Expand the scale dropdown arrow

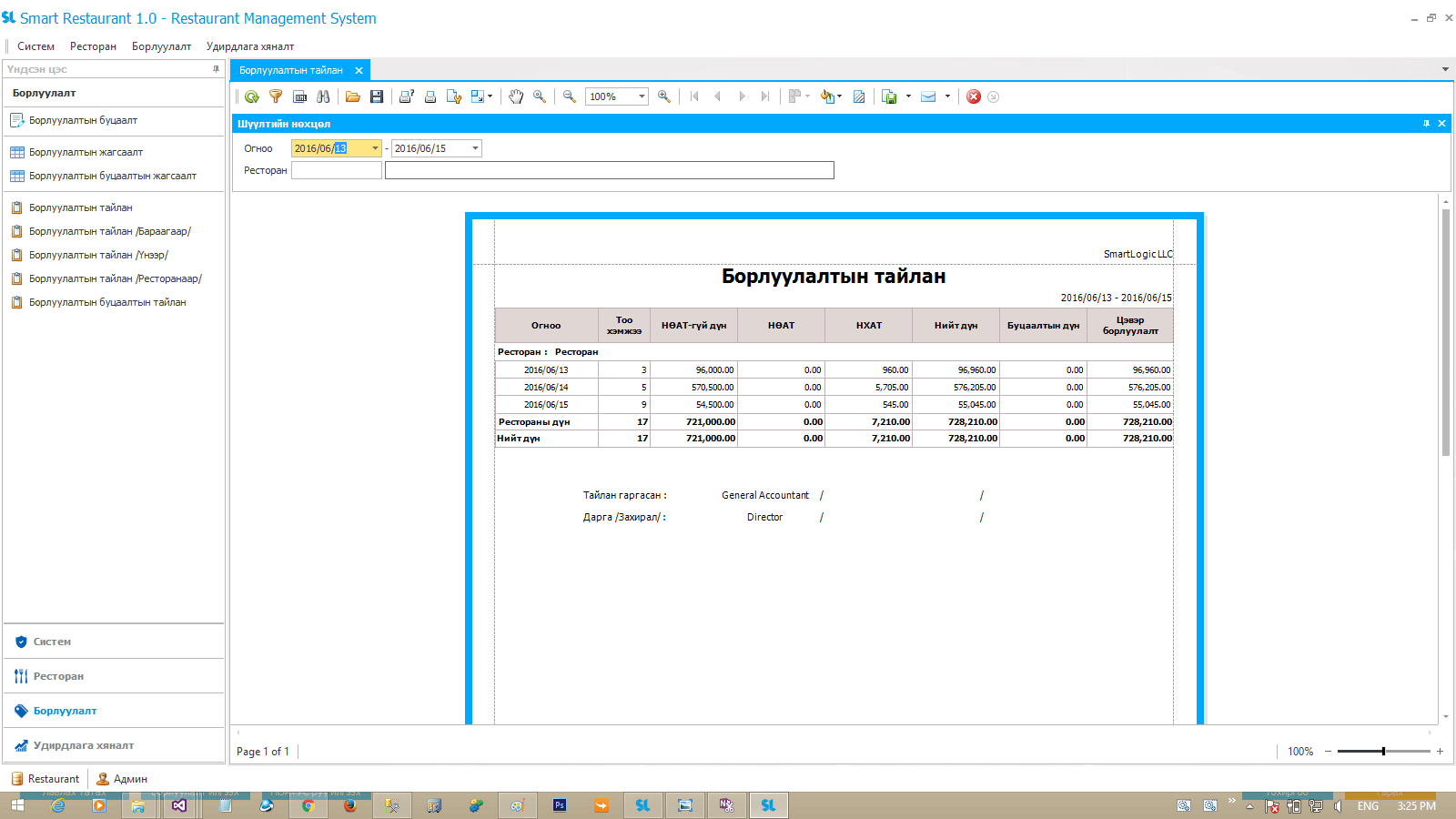click(x=490, y=96)
